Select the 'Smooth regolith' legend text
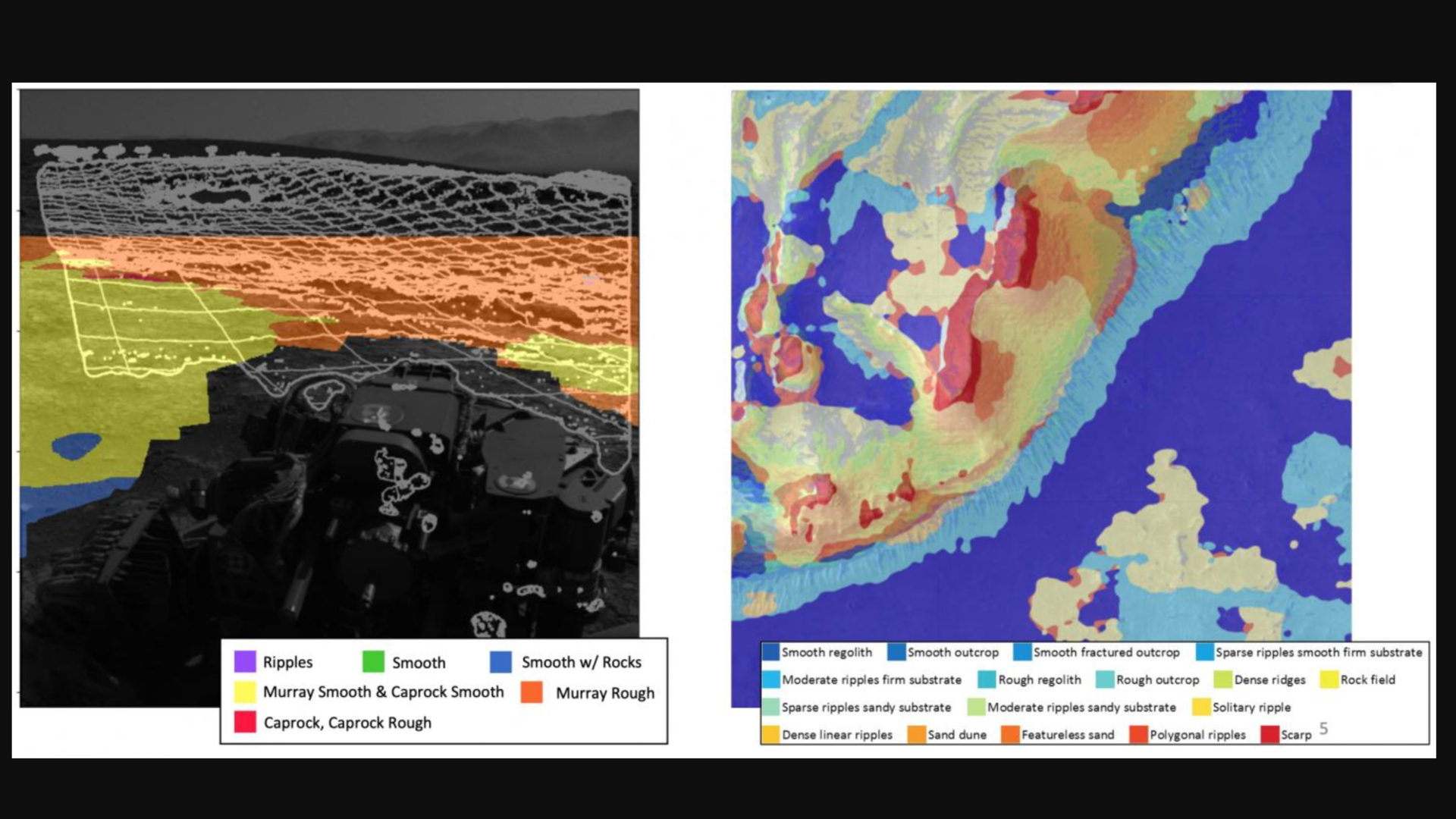Viewport: 1456px width, 819px height. point(827,652)
